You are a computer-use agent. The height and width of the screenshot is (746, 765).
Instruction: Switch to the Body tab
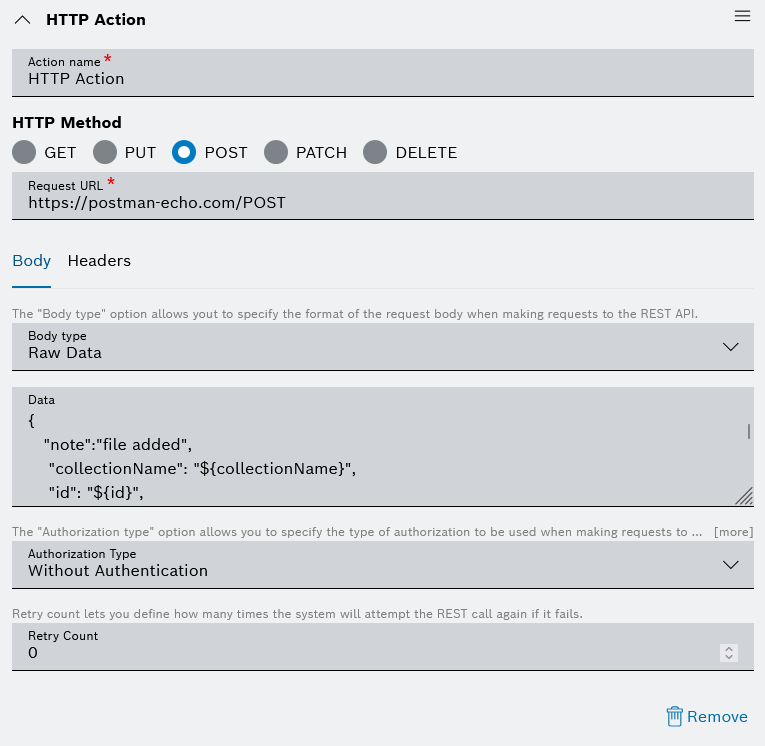31,261
